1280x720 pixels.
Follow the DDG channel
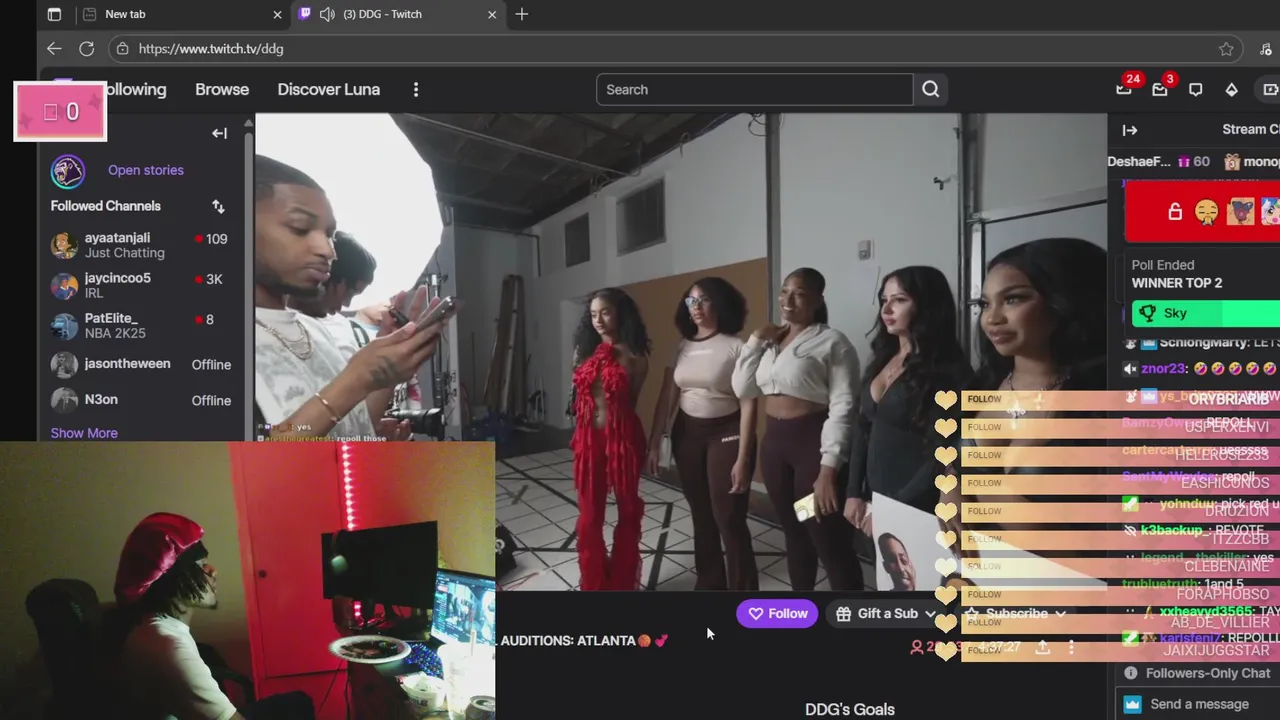tap(777, 614)
